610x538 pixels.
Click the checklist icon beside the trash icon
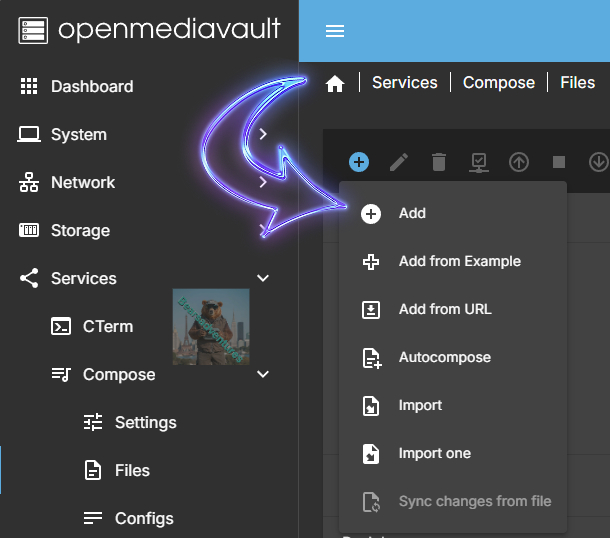(x=479, y=162)
